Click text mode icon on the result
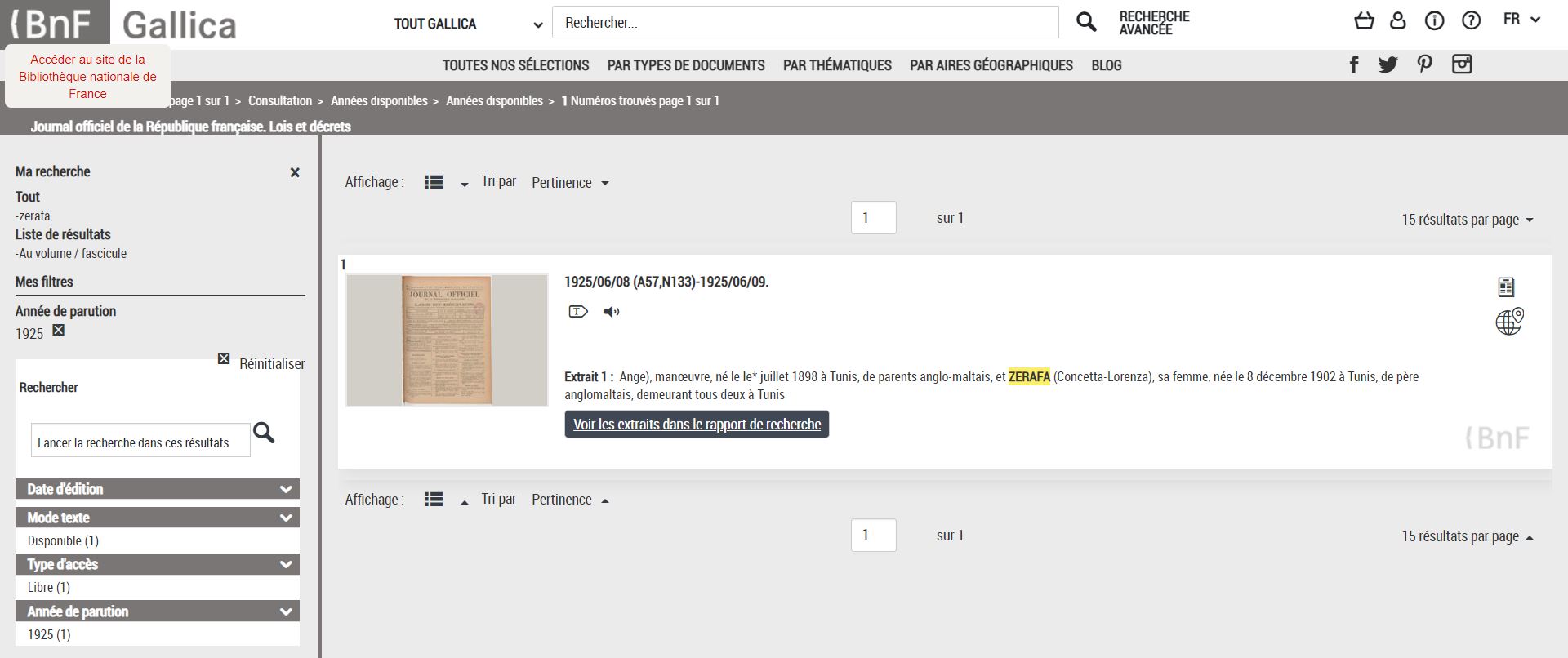This screenshot has width=1568, height=658. pyautogui.click(x=578, y=311)
